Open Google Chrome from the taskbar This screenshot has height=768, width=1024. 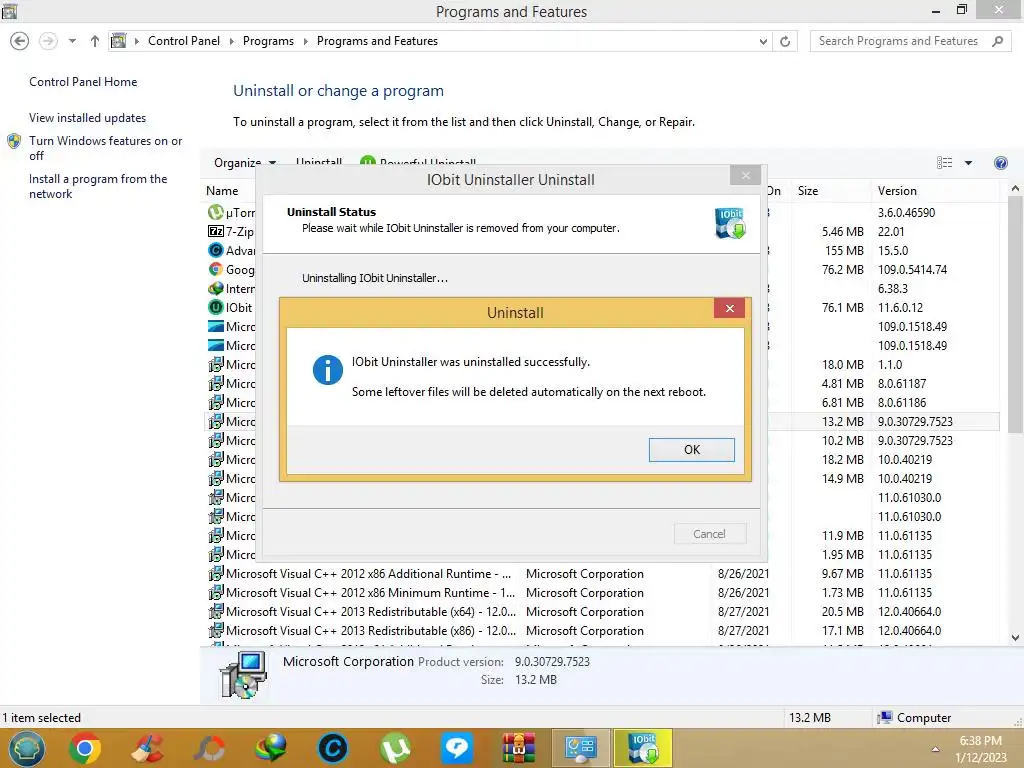(x=84, y=748)
